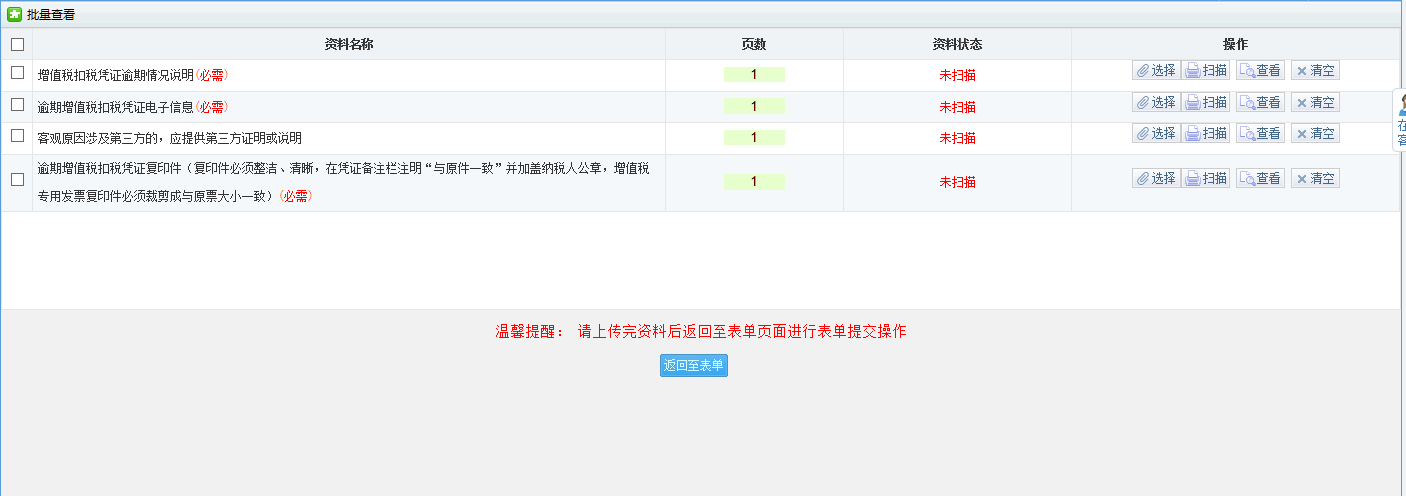Click 扫描 for 客观原因涉及第三方 row
The image size is (1406, 496).
(x=1206, y=134)
